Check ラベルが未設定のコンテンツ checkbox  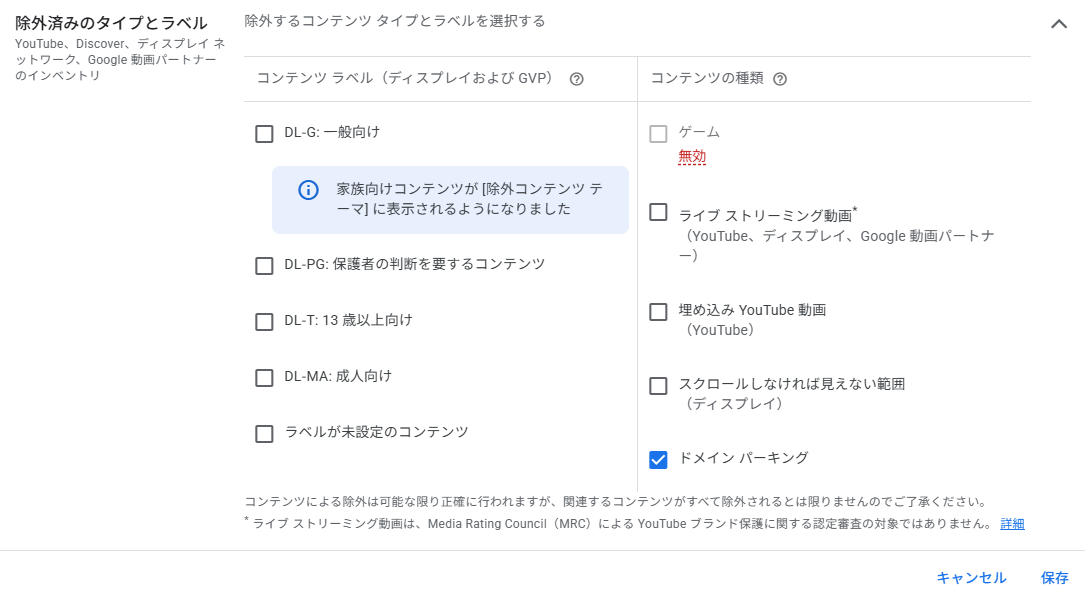click(x=264, y=434)
